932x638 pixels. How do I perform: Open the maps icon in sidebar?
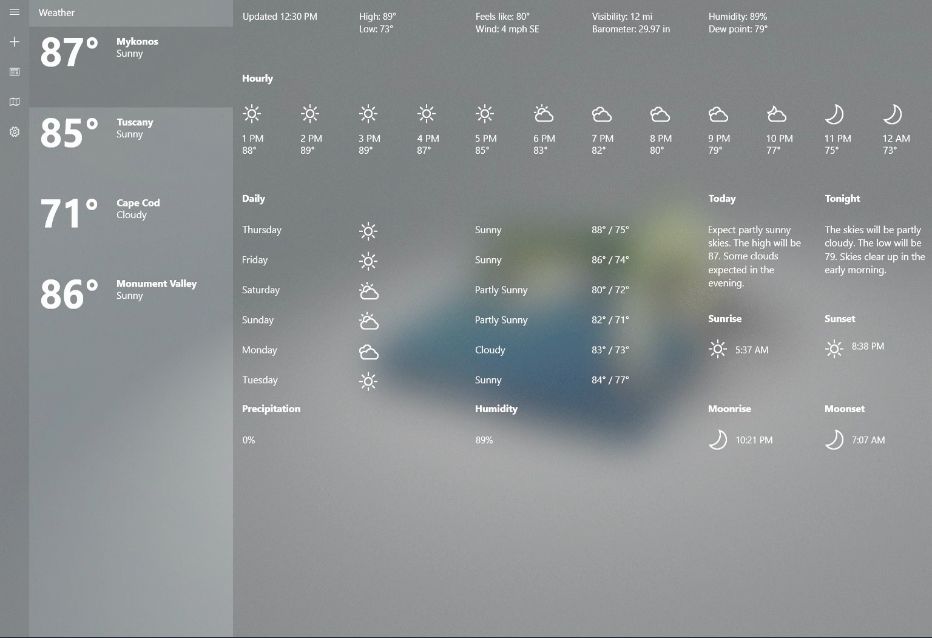point(14,102)
